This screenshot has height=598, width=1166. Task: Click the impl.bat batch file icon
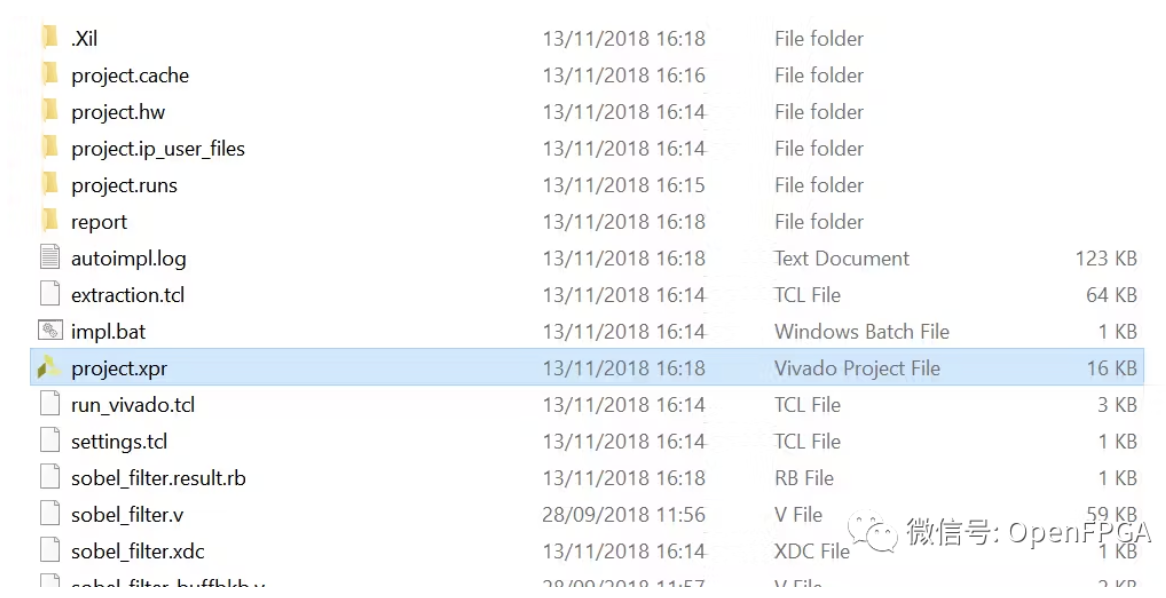(50, 331)
